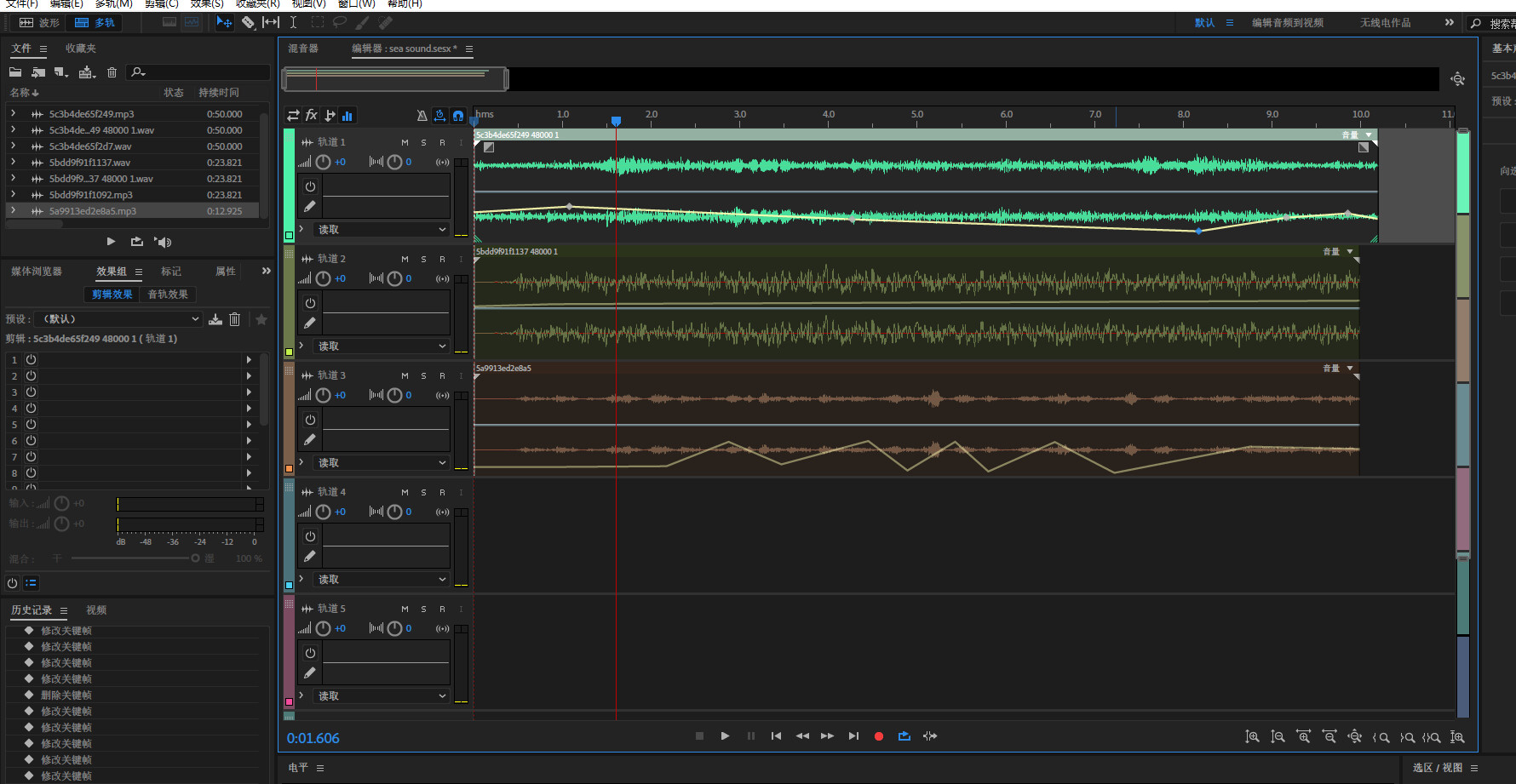Click the metronome toggle icon
Viewport: 1516px width, 784px height.
(422, 116)
